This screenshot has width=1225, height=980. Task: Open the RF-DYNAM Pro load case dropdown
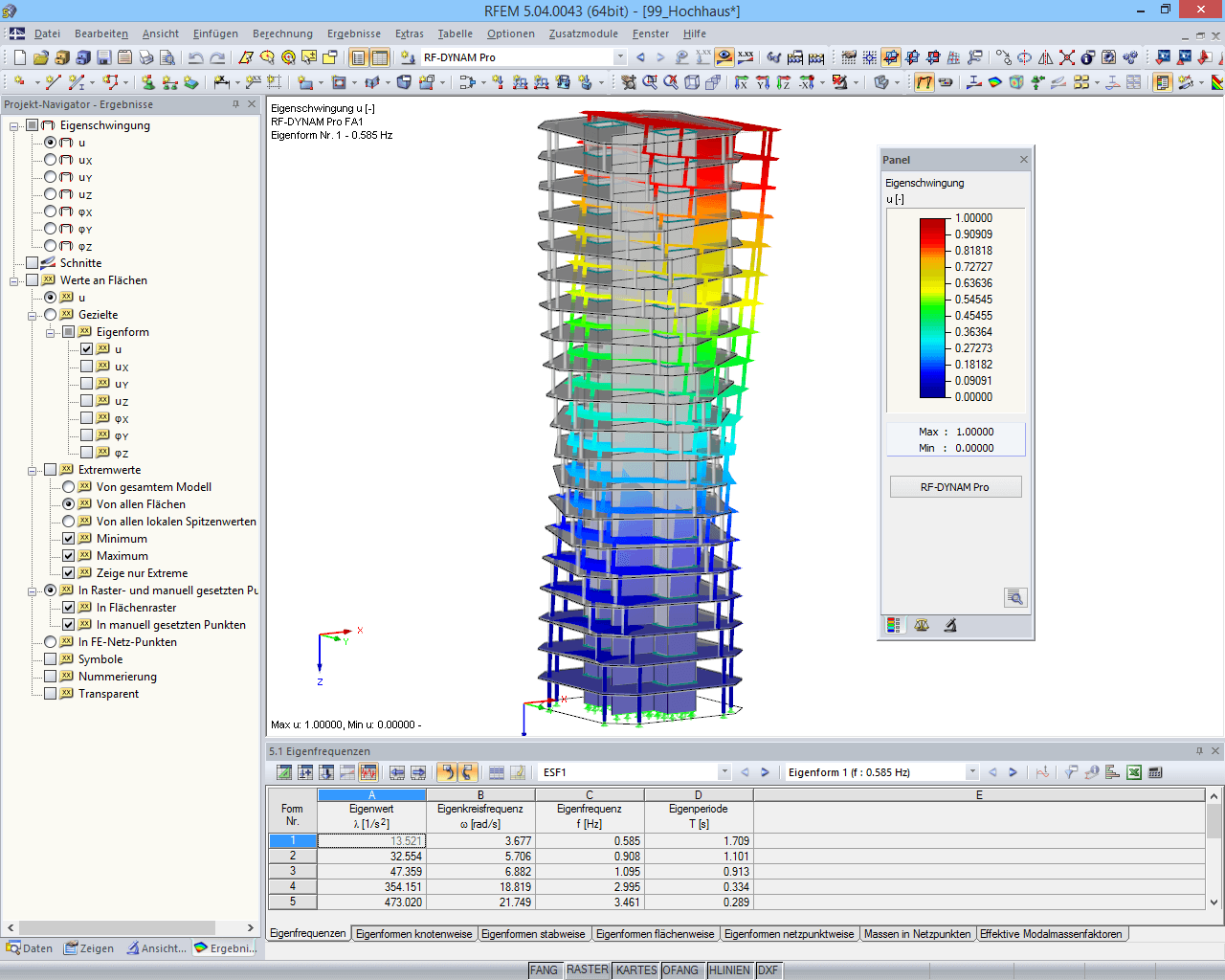620,57
